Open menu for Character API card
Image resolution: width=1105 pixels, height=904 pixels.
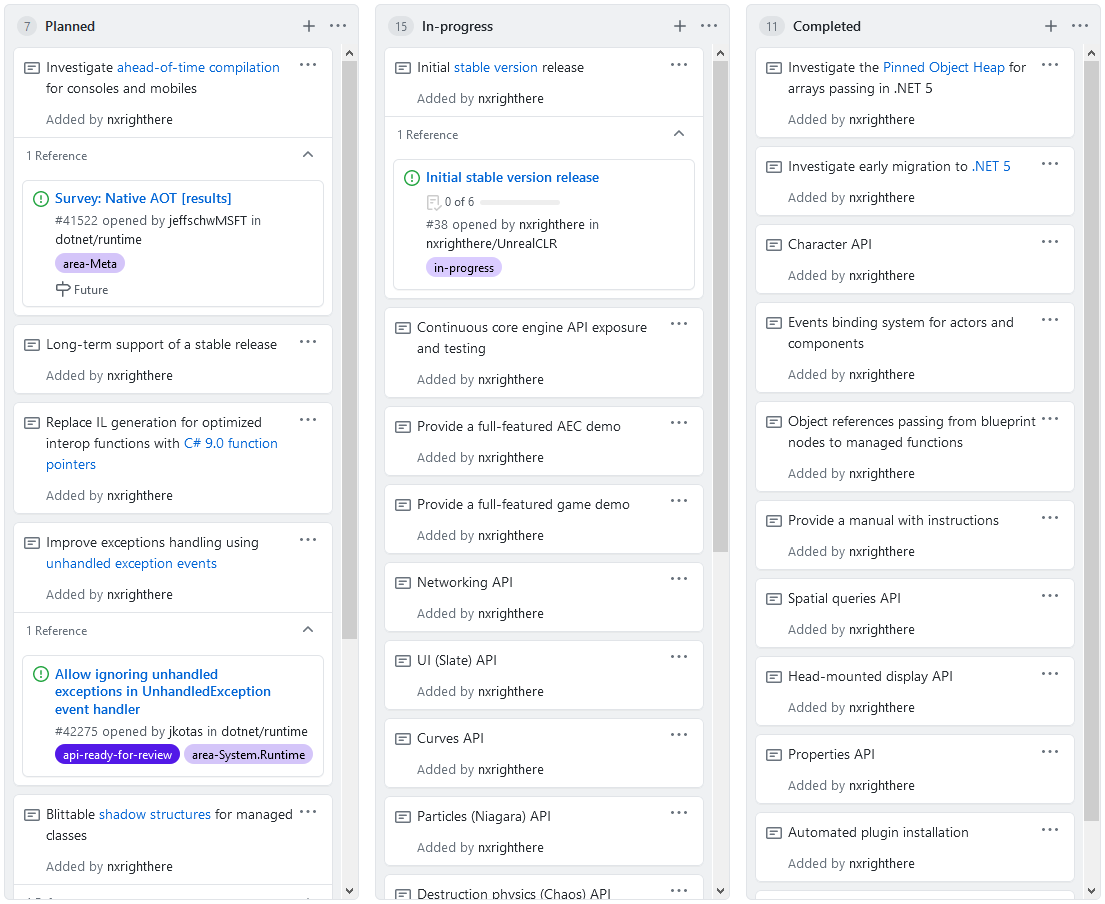pyautogui.click(x=1050, y=242)
